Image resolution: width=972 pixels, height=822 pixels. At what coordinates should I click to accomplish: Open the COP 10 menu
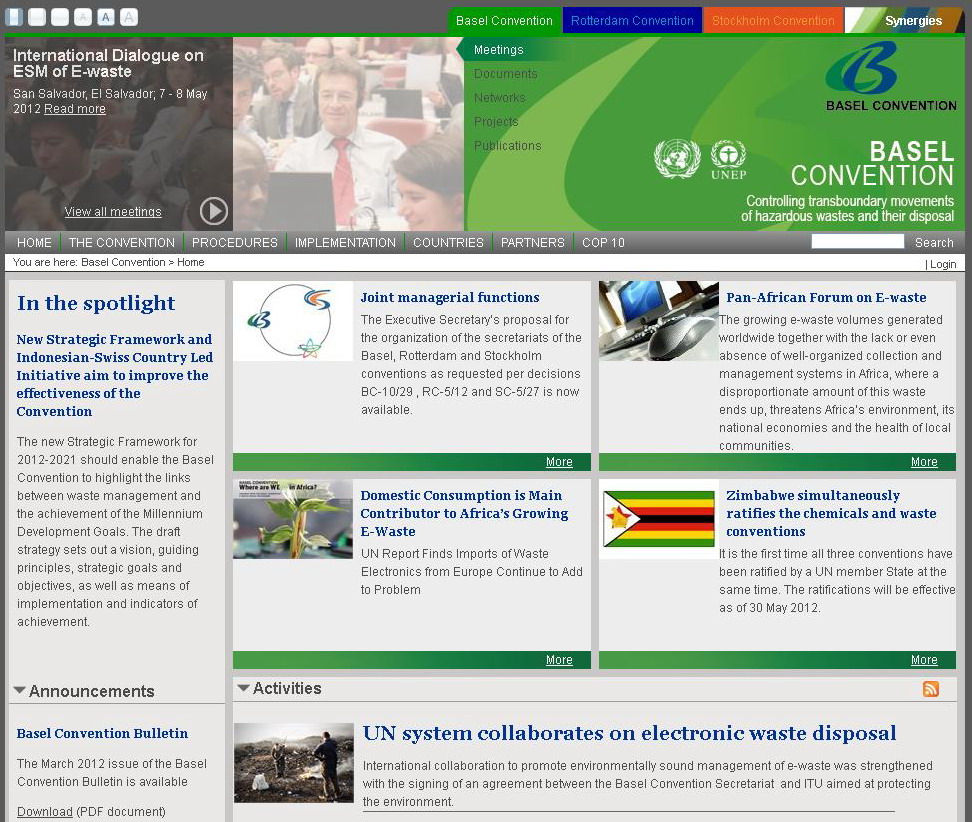(x=603, y=242)
